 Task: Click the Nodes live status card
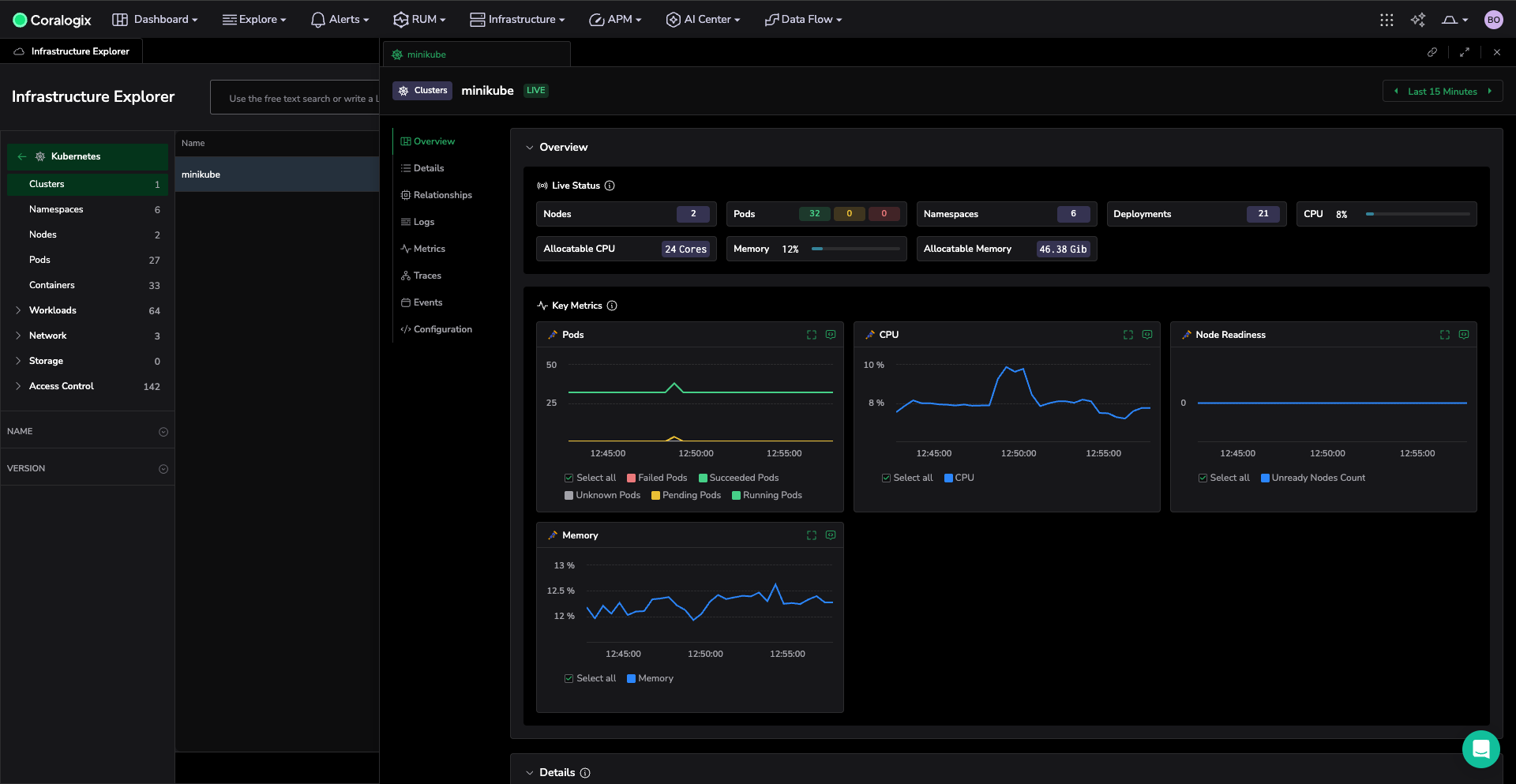[626, 214]
